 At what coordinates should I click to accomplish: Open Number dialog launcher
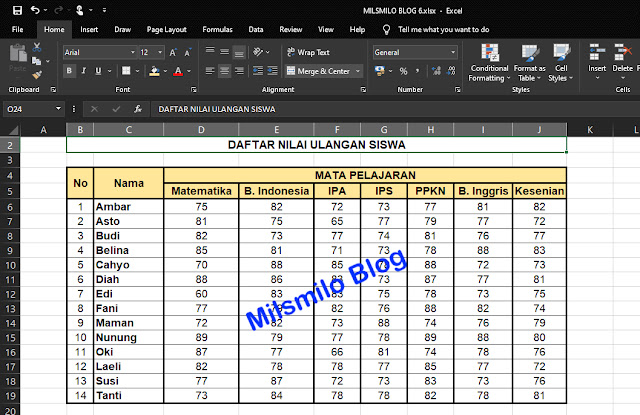[458, 89]
